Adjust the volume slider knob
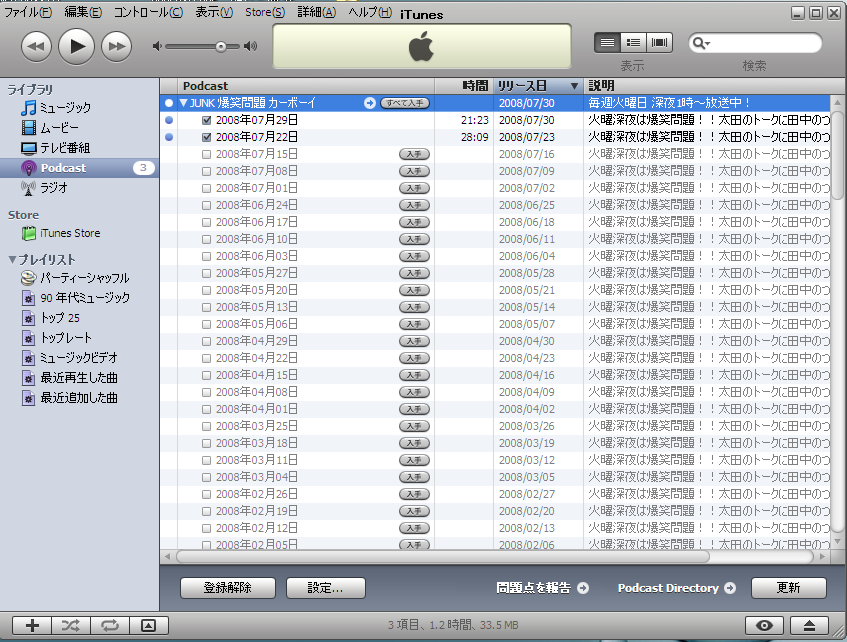 tap(220, 46)
